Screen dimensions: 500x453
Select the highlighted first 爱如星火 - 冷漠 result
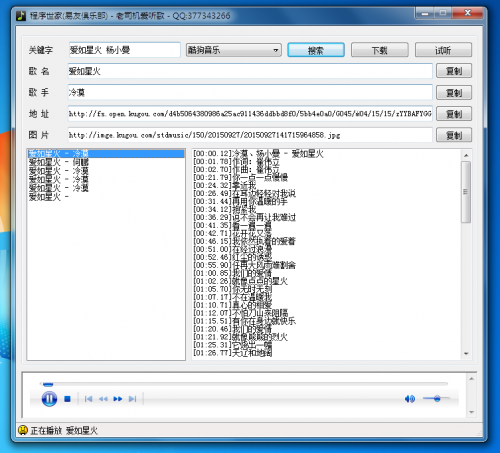(106, 153)
